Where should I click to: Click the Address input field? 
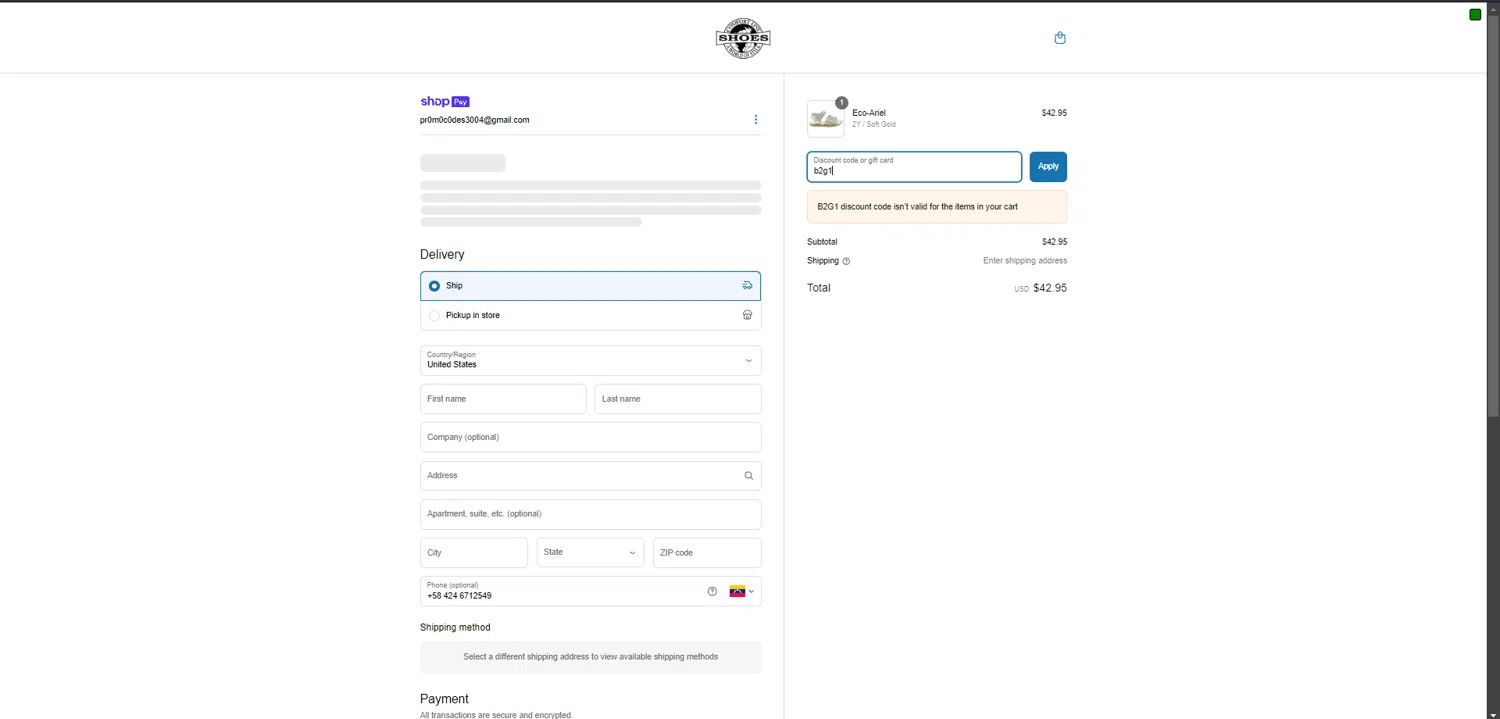click(x=590, y=476)
